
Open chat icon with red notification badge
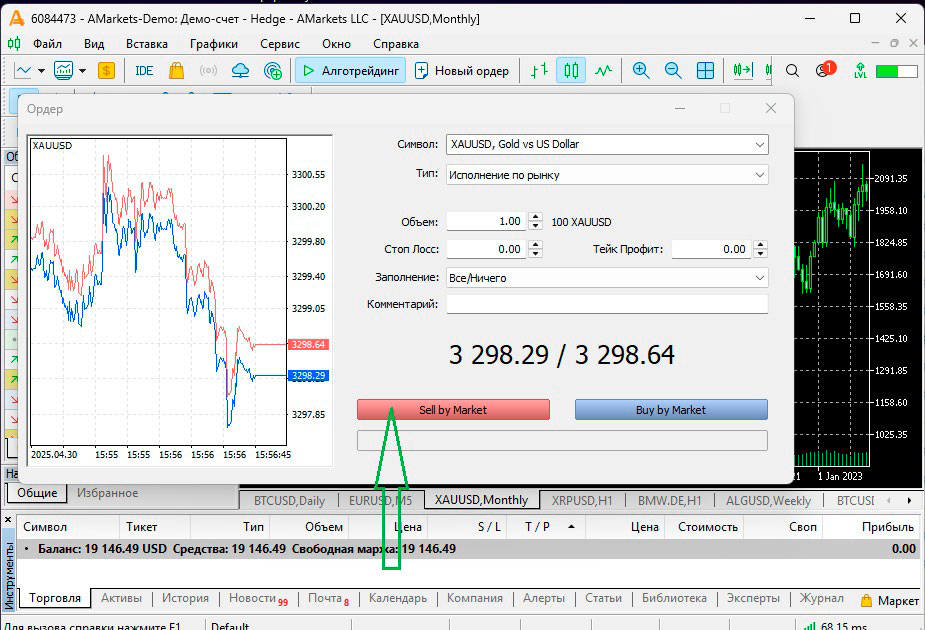824,70
